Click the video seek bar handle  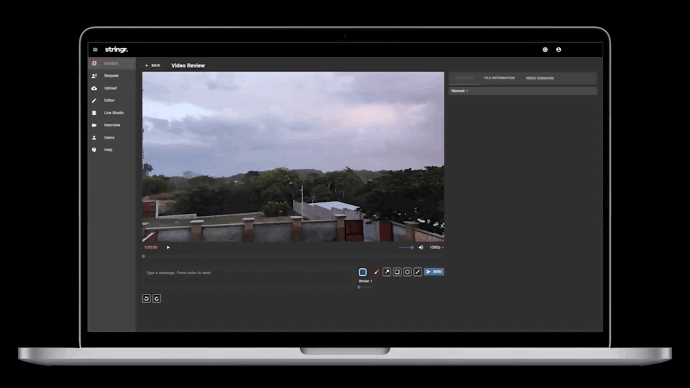(143, 256)
